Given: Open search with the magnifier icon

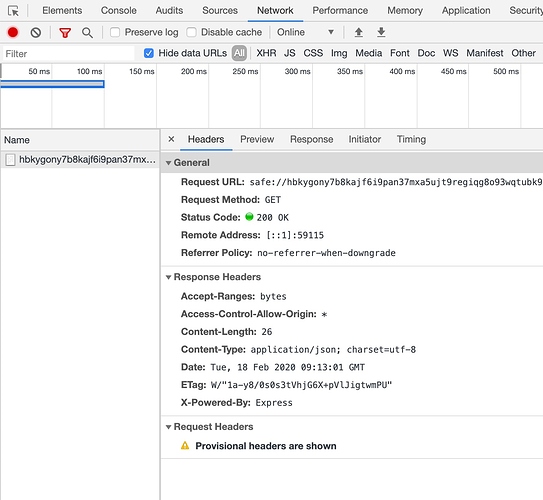Looking at the screenshot, I should tap(87, 33).
